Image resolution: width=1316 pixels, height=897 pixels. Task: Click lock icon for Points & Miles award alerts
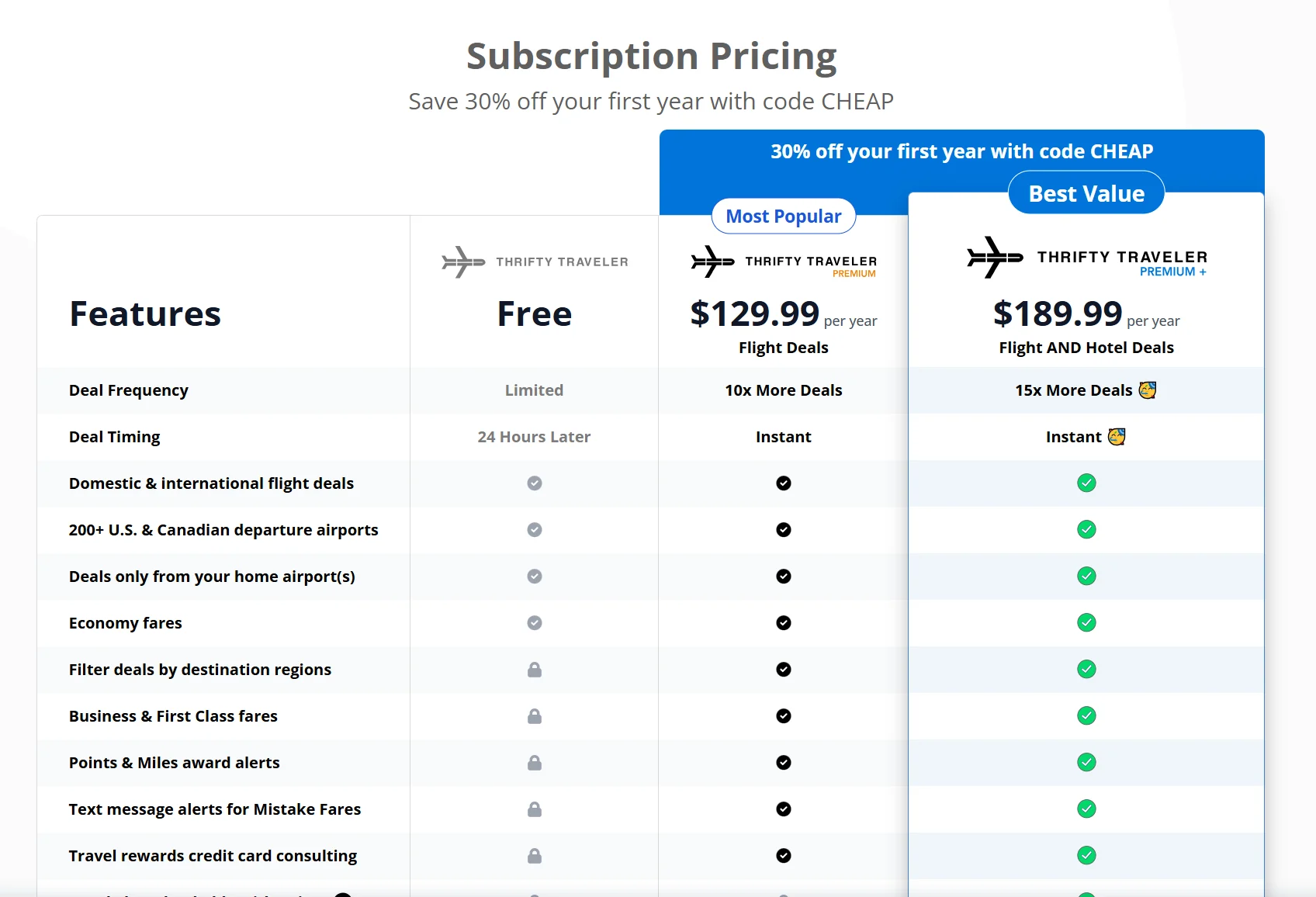pos(535,763)
